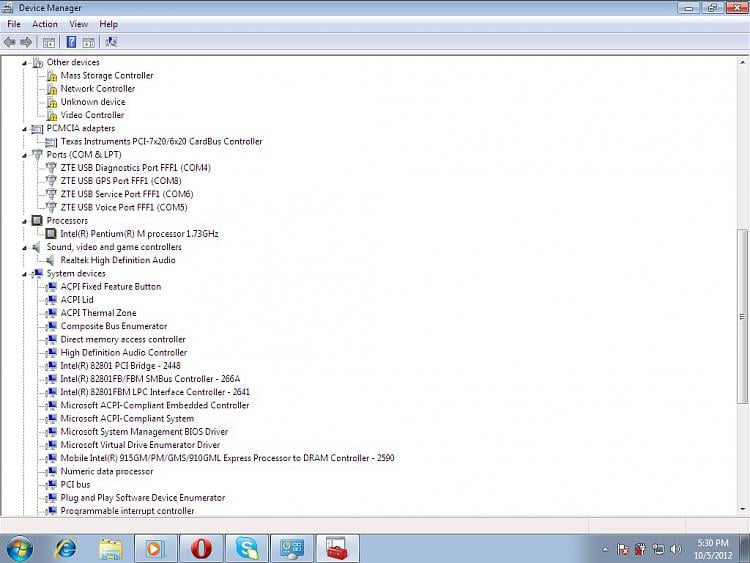Click the red toolbox taskbar icon
The width and height of the screenshot is (750, 563).
tap(337, 549)
